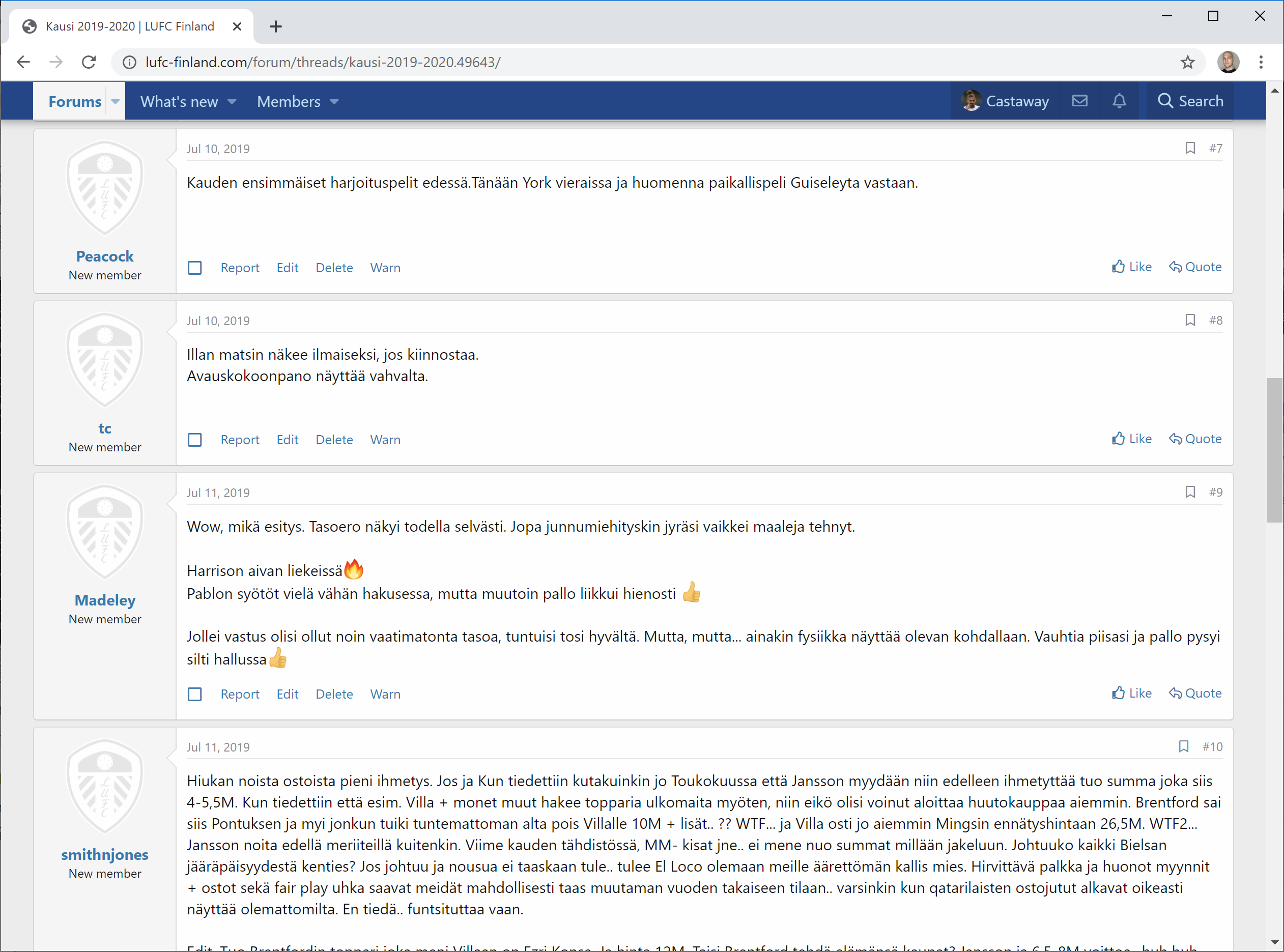Open tc's profile name
The image size is (1284, 952).
coord(105,428)
